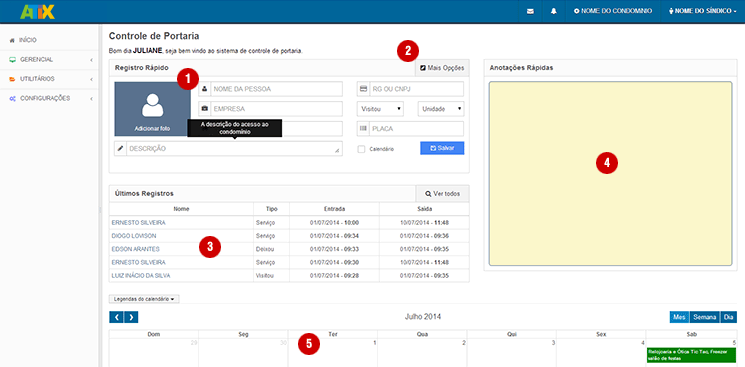Go to previous calendar month arrow
Screen dimensions: 745x367
(116, 317)
